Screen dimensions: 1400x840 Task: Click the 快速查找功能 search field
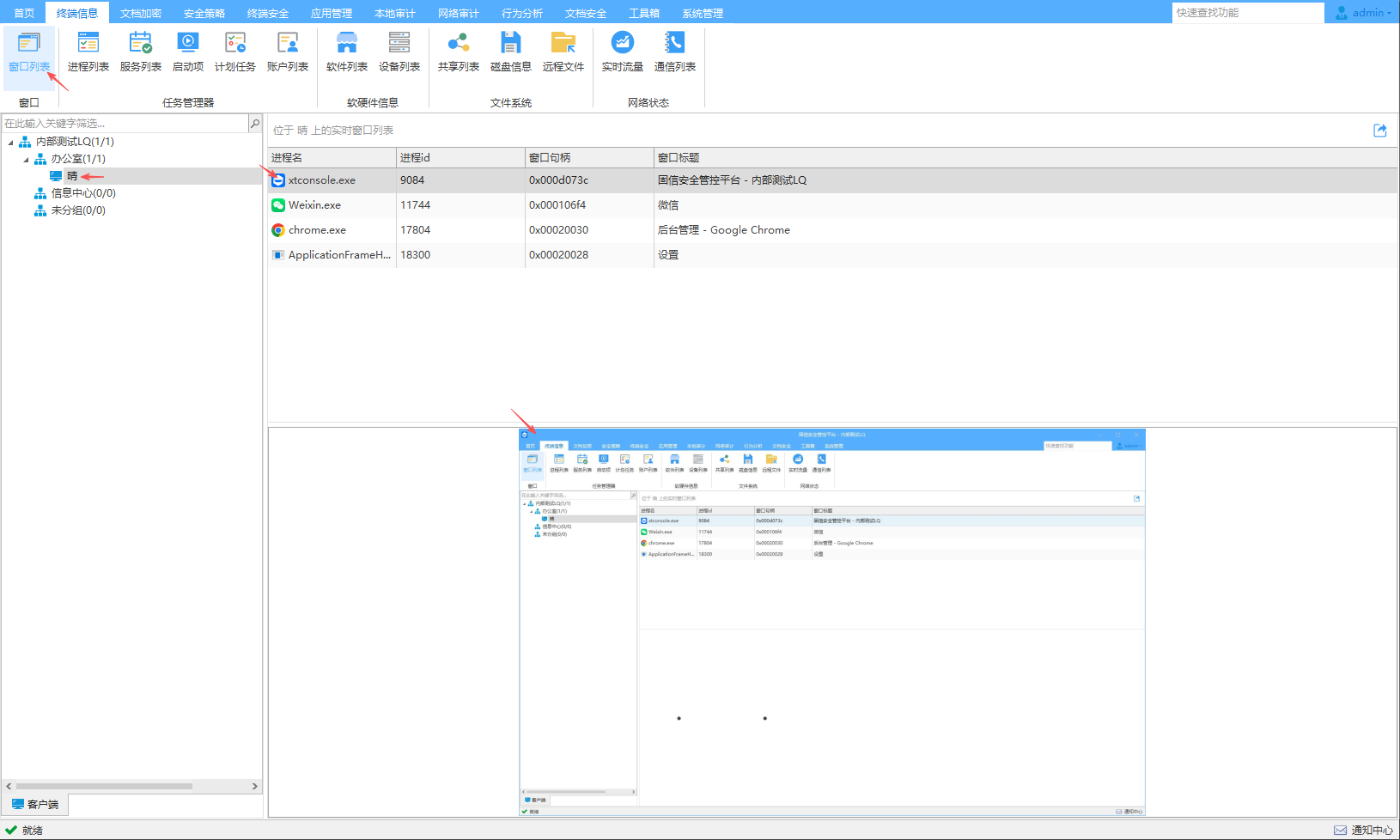pyautogui.click(x=1247, y=13)
